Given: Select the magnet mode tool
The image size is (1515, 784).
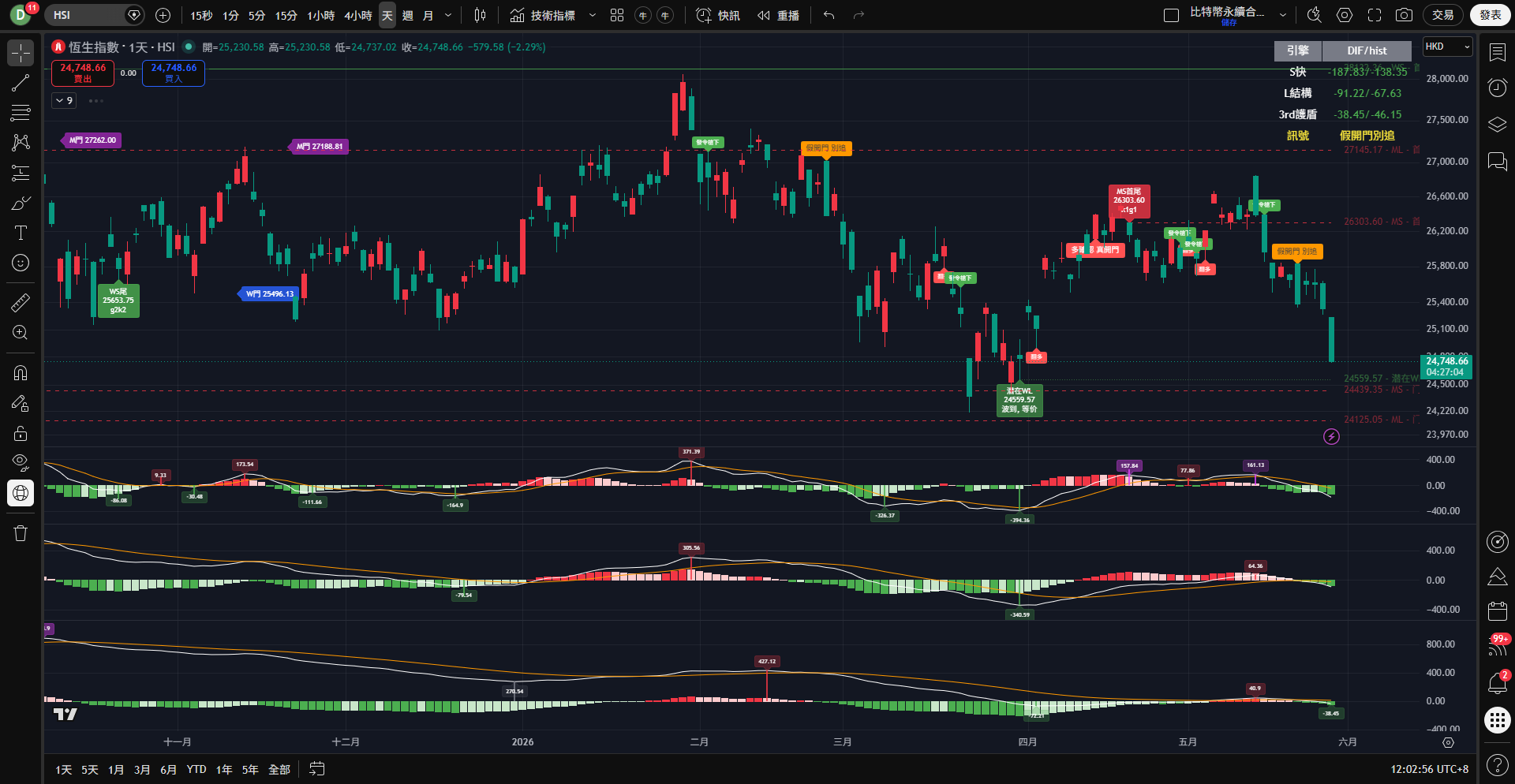Looking at the screenshot, I should pyautogui.click(x=21, y=372).
